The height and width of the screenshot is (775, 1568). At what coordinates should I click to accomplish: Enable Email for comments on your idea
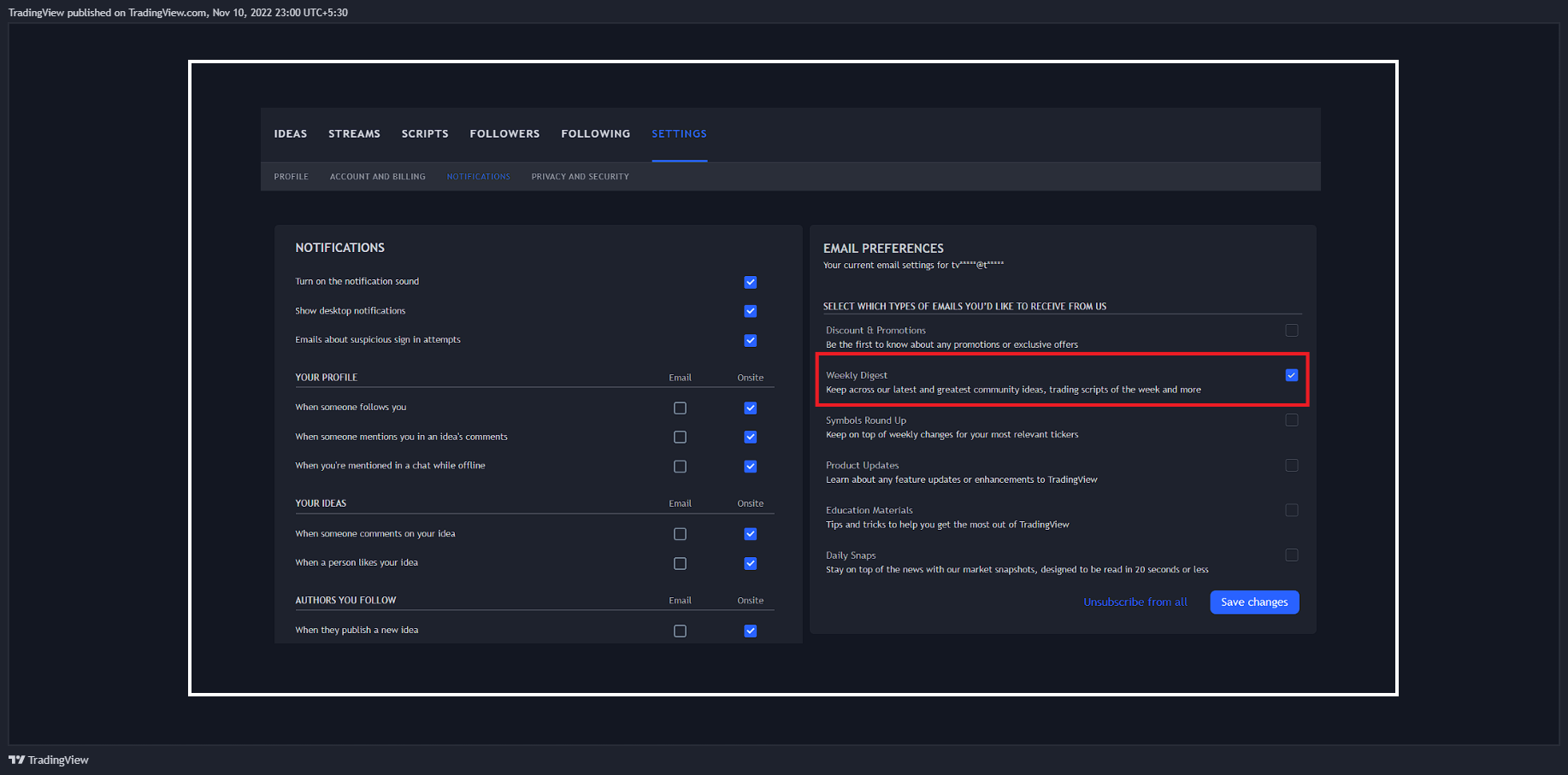[680, 534]
